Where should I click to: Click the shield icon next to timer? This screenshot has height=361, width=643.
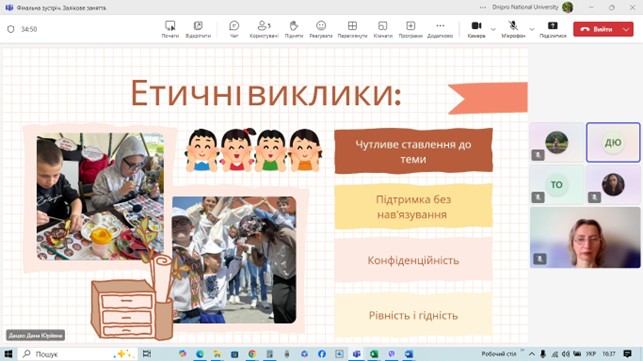coord(11,29)
